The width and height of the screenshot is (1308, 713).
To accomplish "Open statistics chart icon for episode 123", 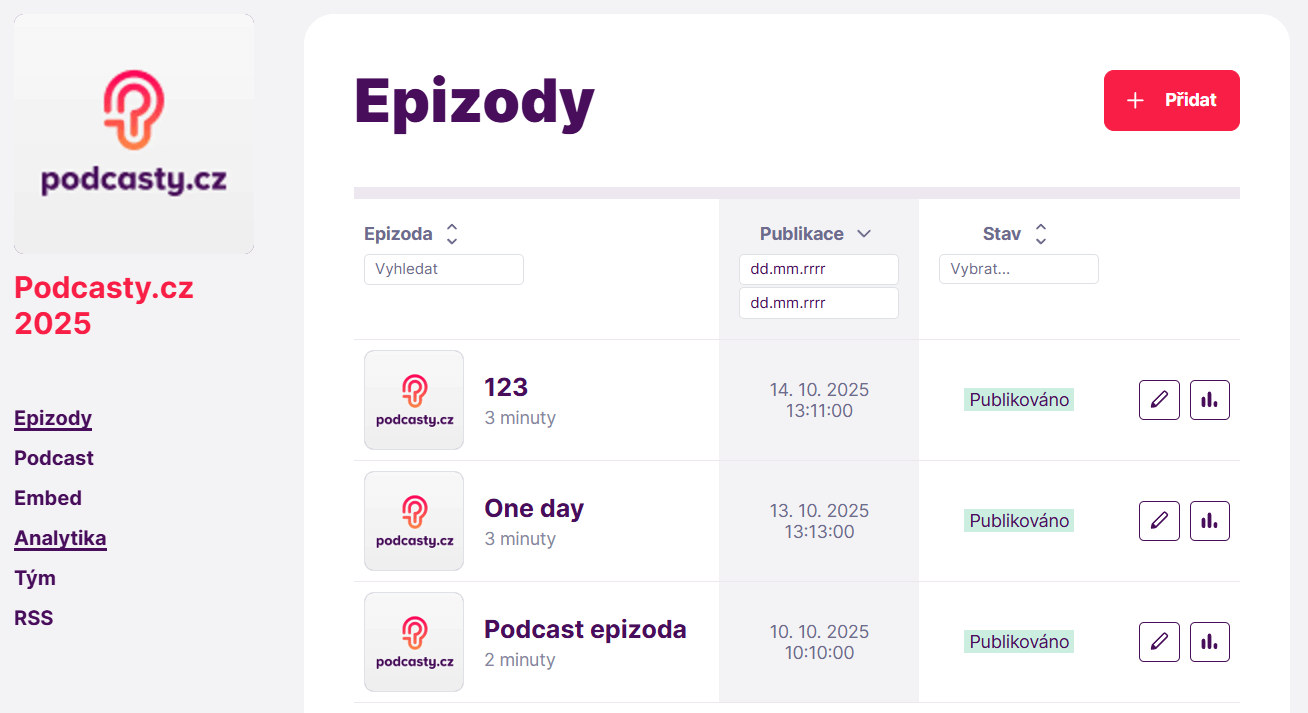I will 1209,400.
